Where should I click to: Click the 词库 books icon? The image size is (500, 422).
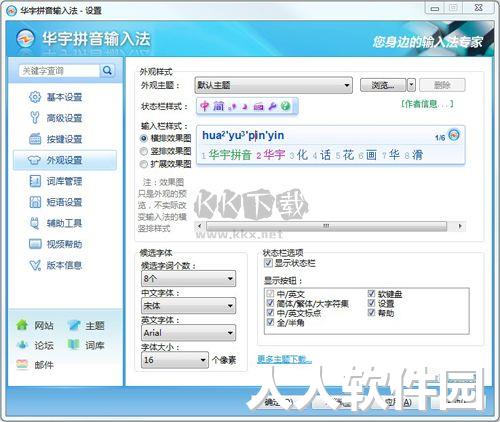coord(74,345)
